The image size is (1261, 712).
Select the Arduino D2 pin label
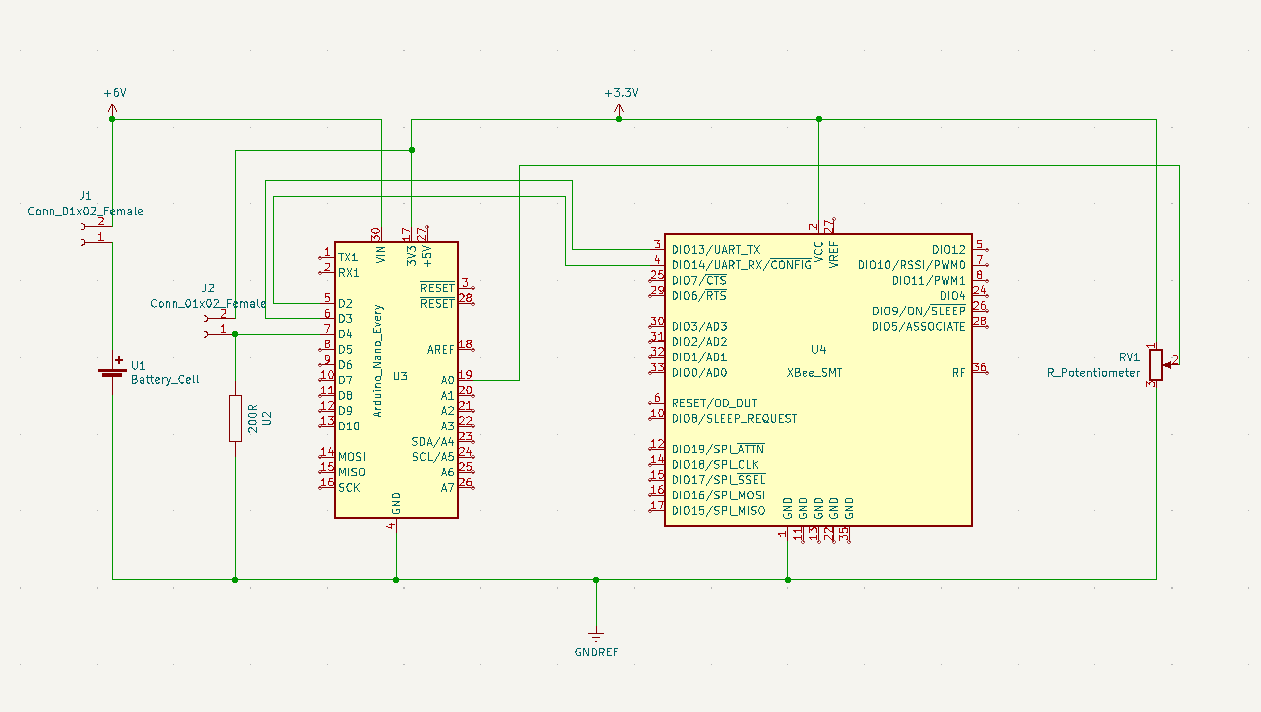(x=345, y=303)
